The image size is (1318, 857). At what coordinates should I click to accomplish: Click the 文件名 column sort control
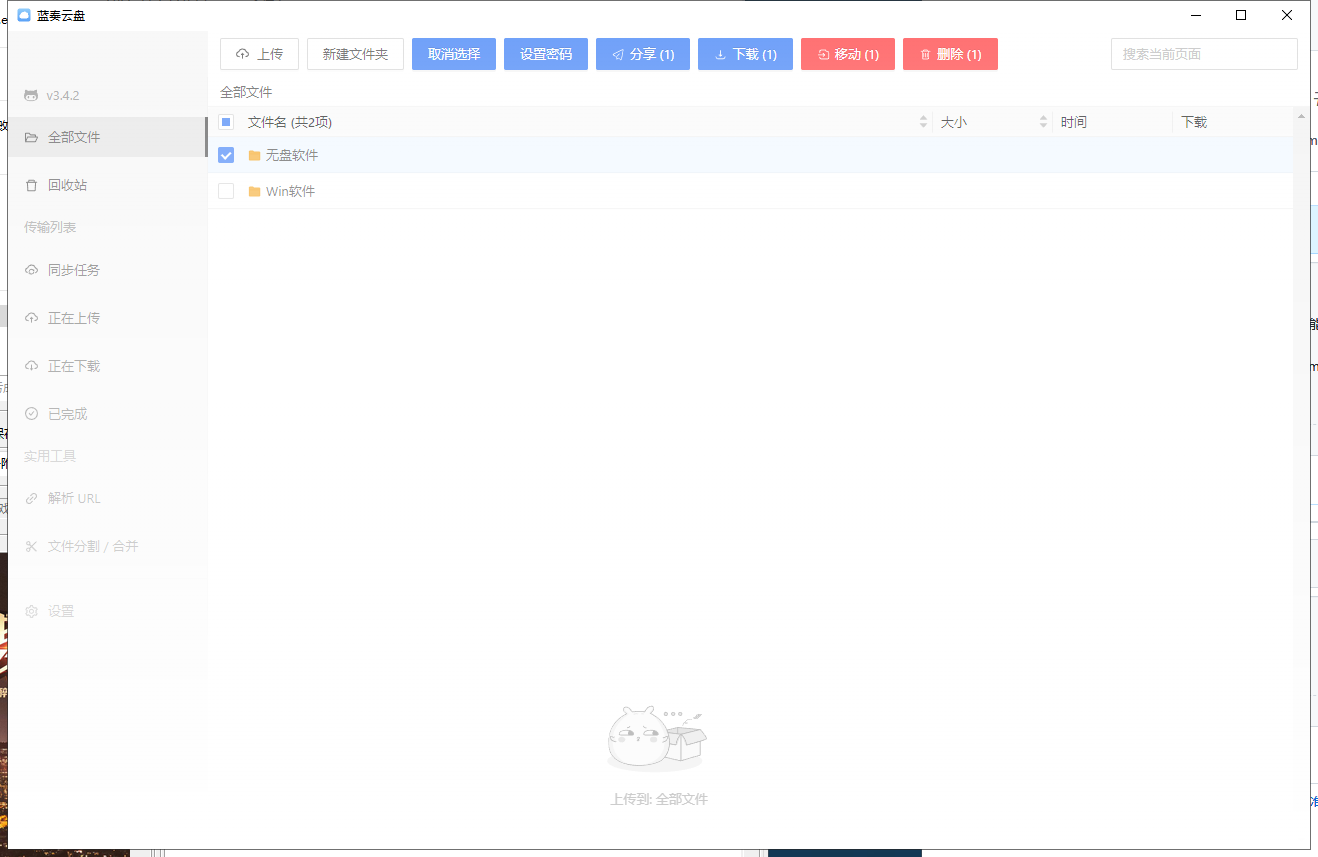[922, 121]
